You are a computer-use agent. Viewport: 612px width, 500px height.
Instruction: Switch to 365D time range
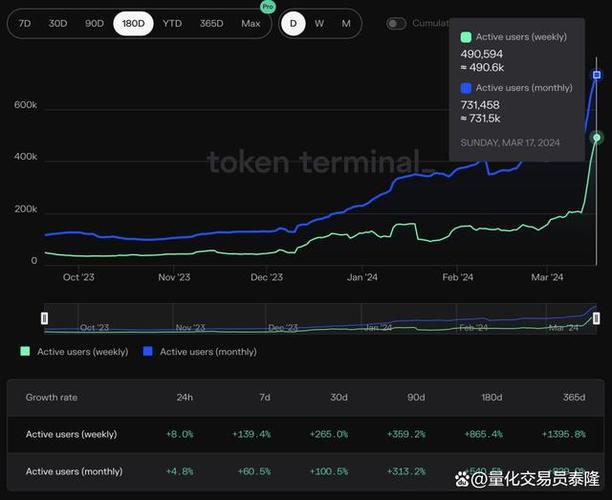[x=212, y=23]
